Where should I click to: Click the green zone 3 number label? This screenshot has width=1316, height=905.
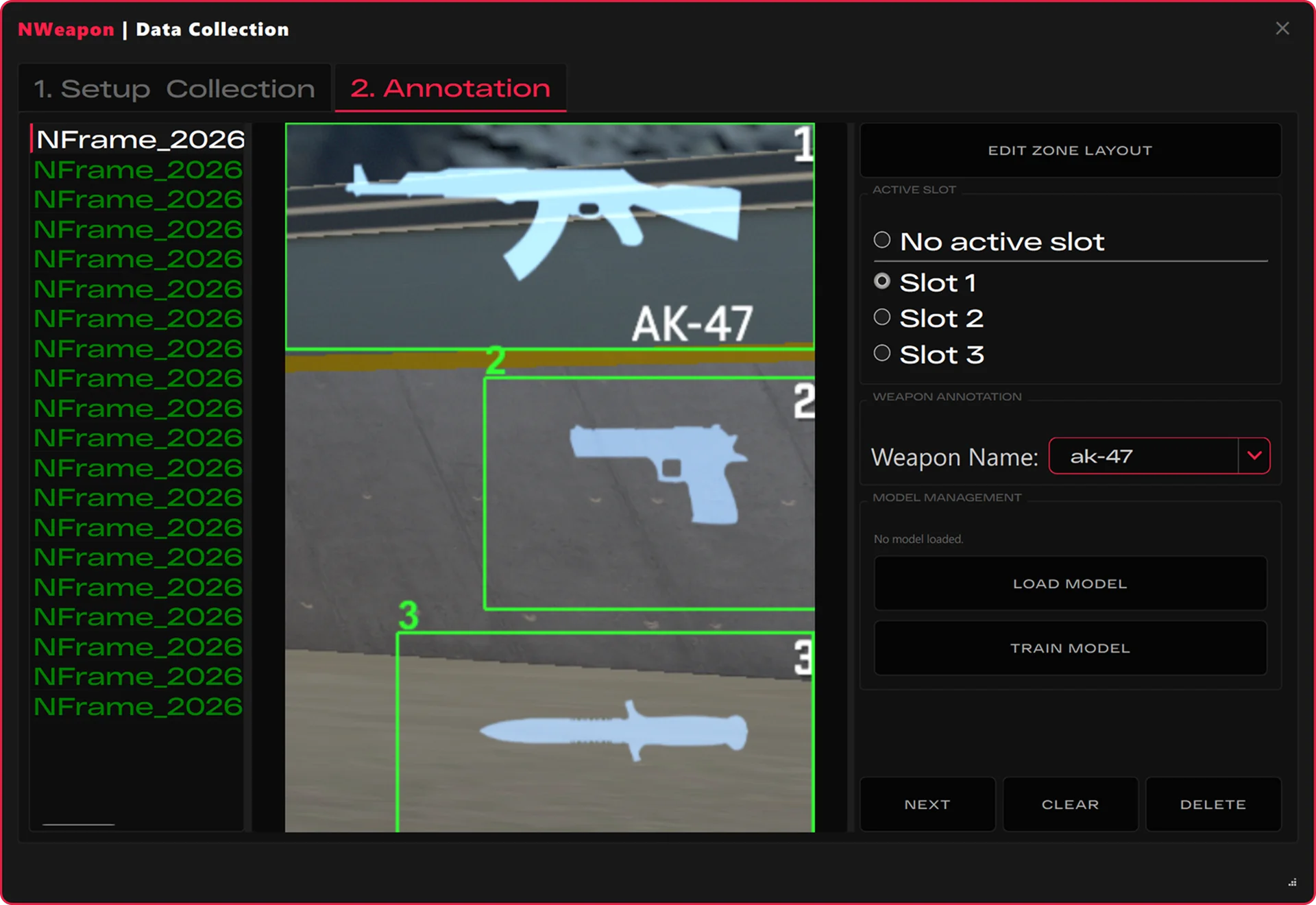tap(409, 615)
